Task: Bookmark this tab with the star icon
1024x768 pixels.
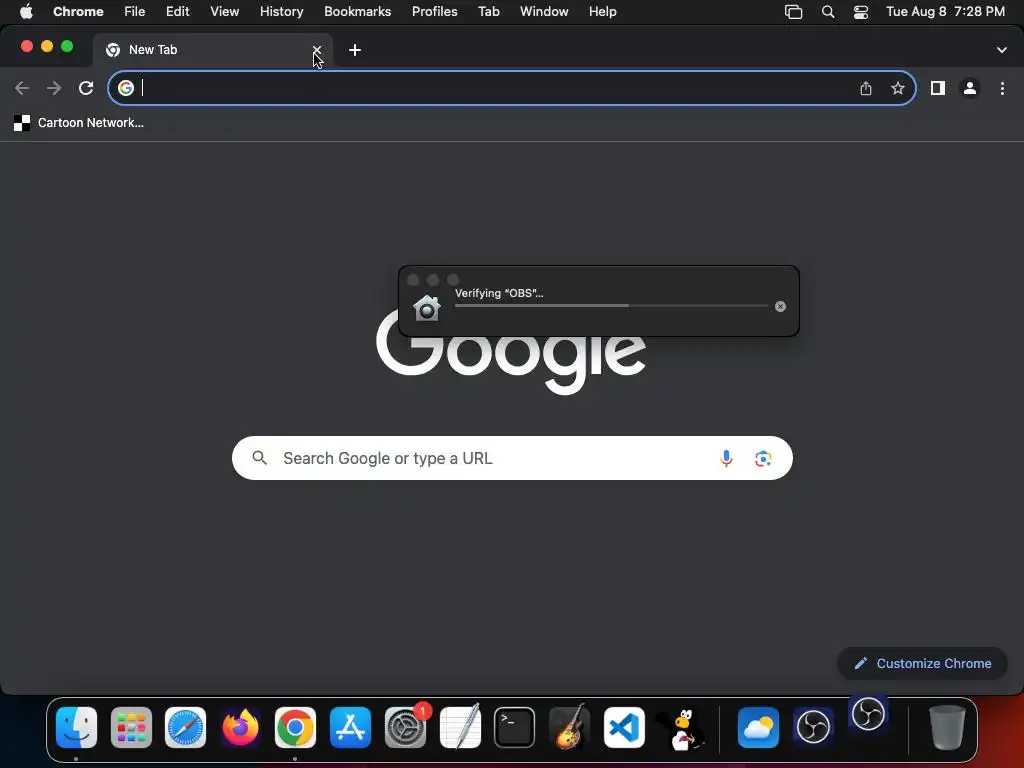Action: [x=898, y=88]
